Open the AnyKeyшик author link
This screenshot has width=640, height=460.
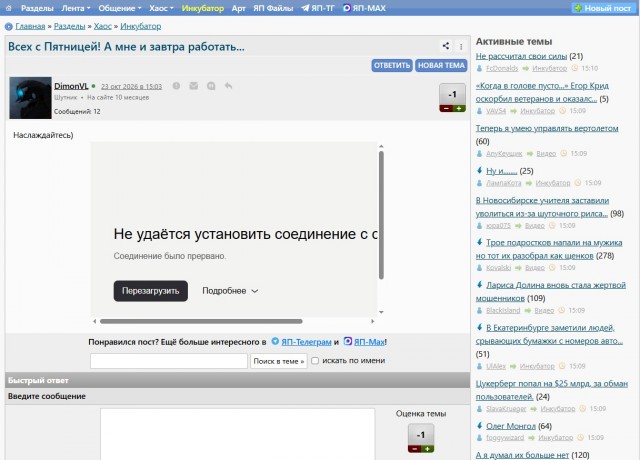[504, 153]
